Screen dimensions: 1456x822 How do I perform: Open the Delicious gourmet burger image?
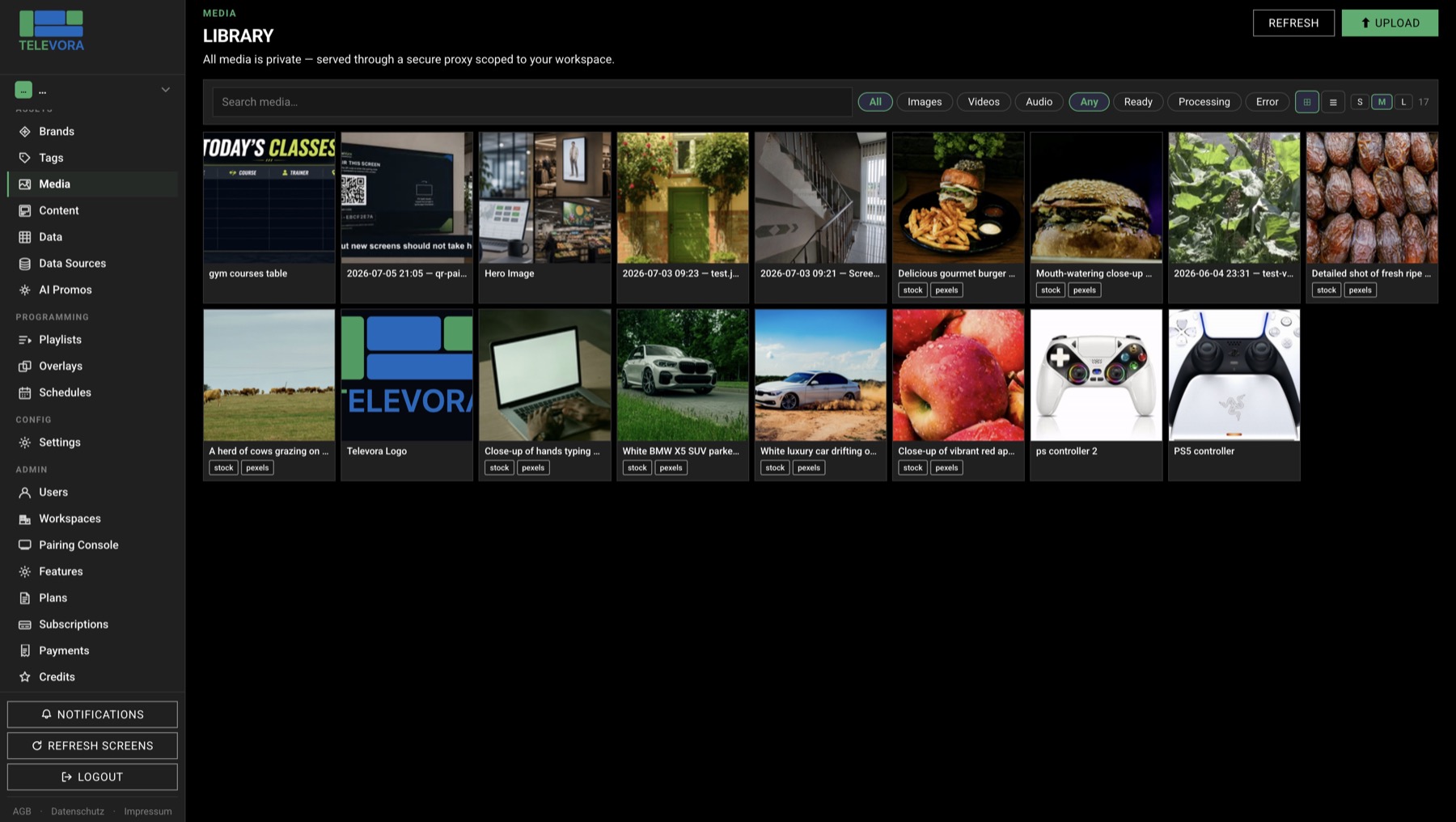pyautogui.click(x=959, y=198)
